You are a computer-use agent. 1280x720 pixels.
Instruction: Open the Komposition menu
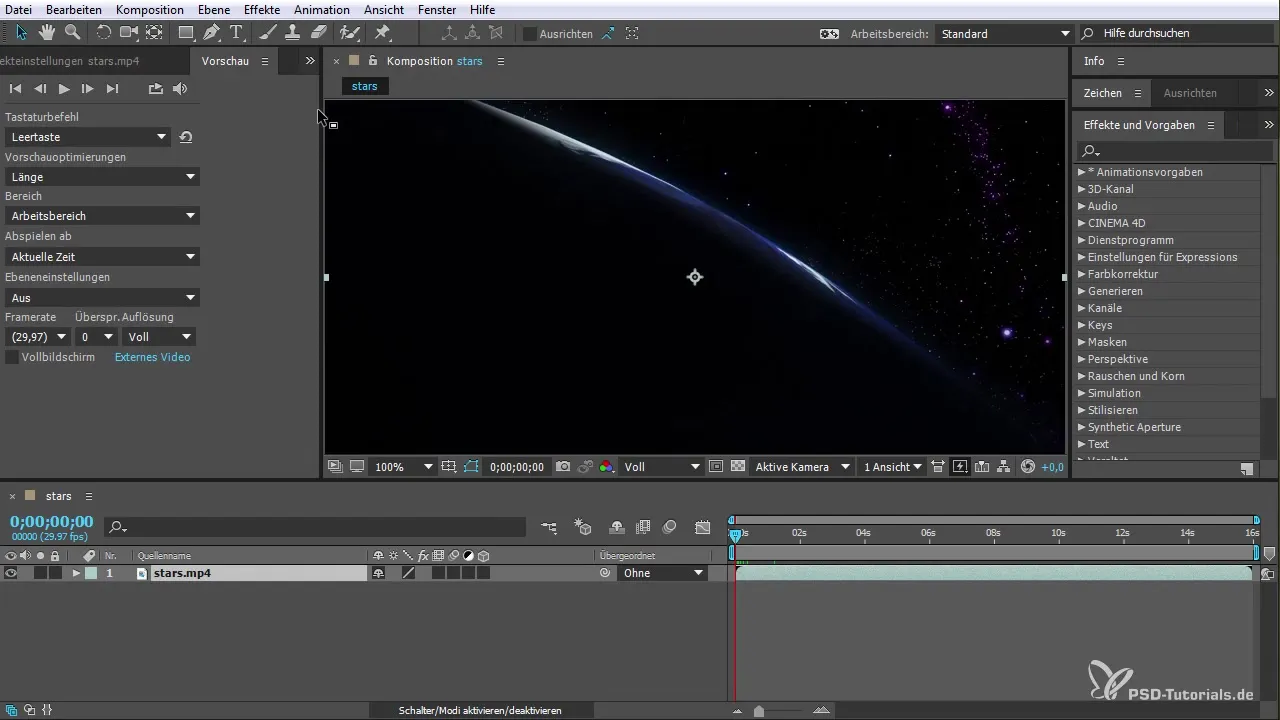[149, 9]
